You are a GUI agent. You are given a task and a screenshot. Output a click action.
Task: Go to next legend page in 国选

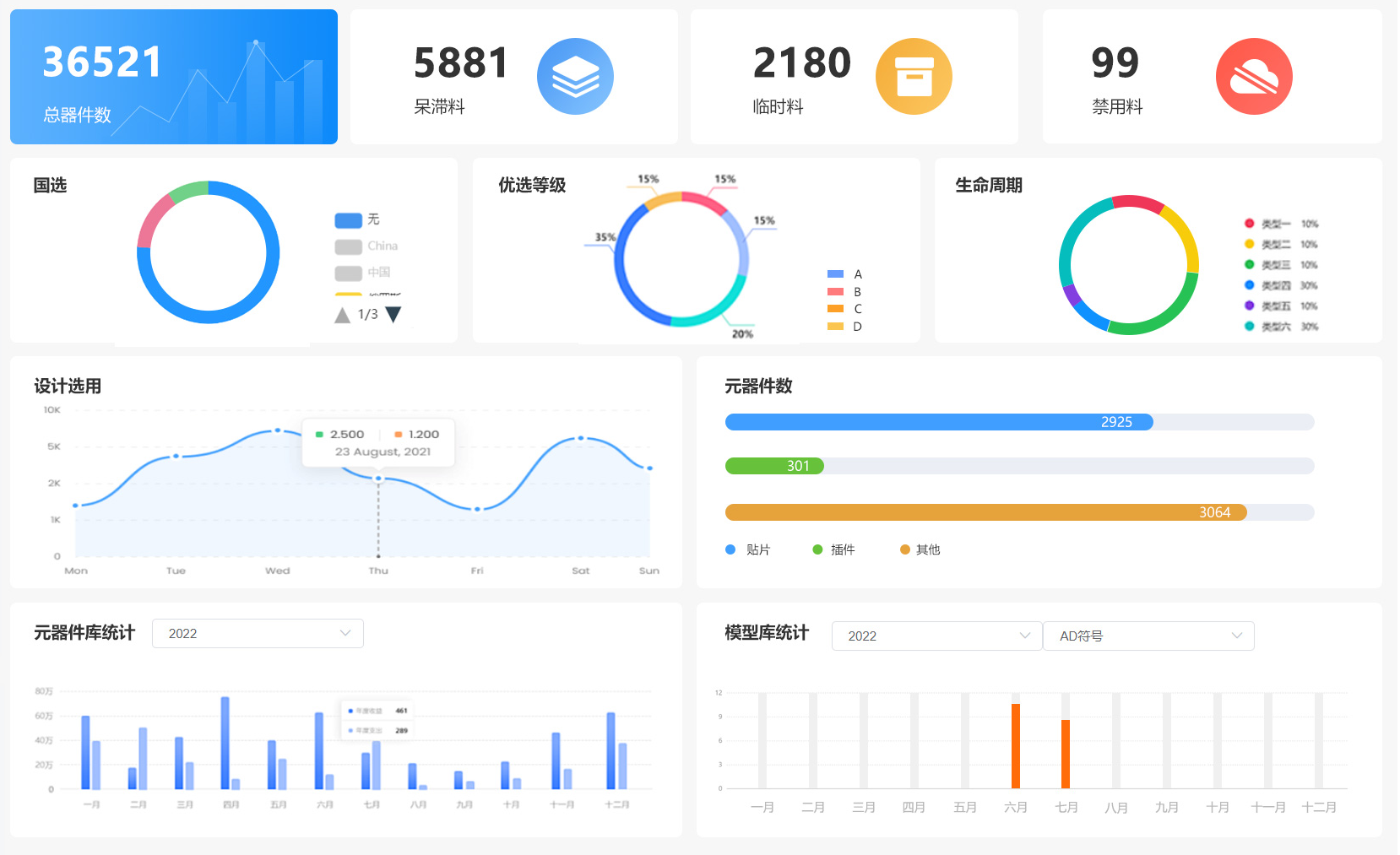[393, 315]
